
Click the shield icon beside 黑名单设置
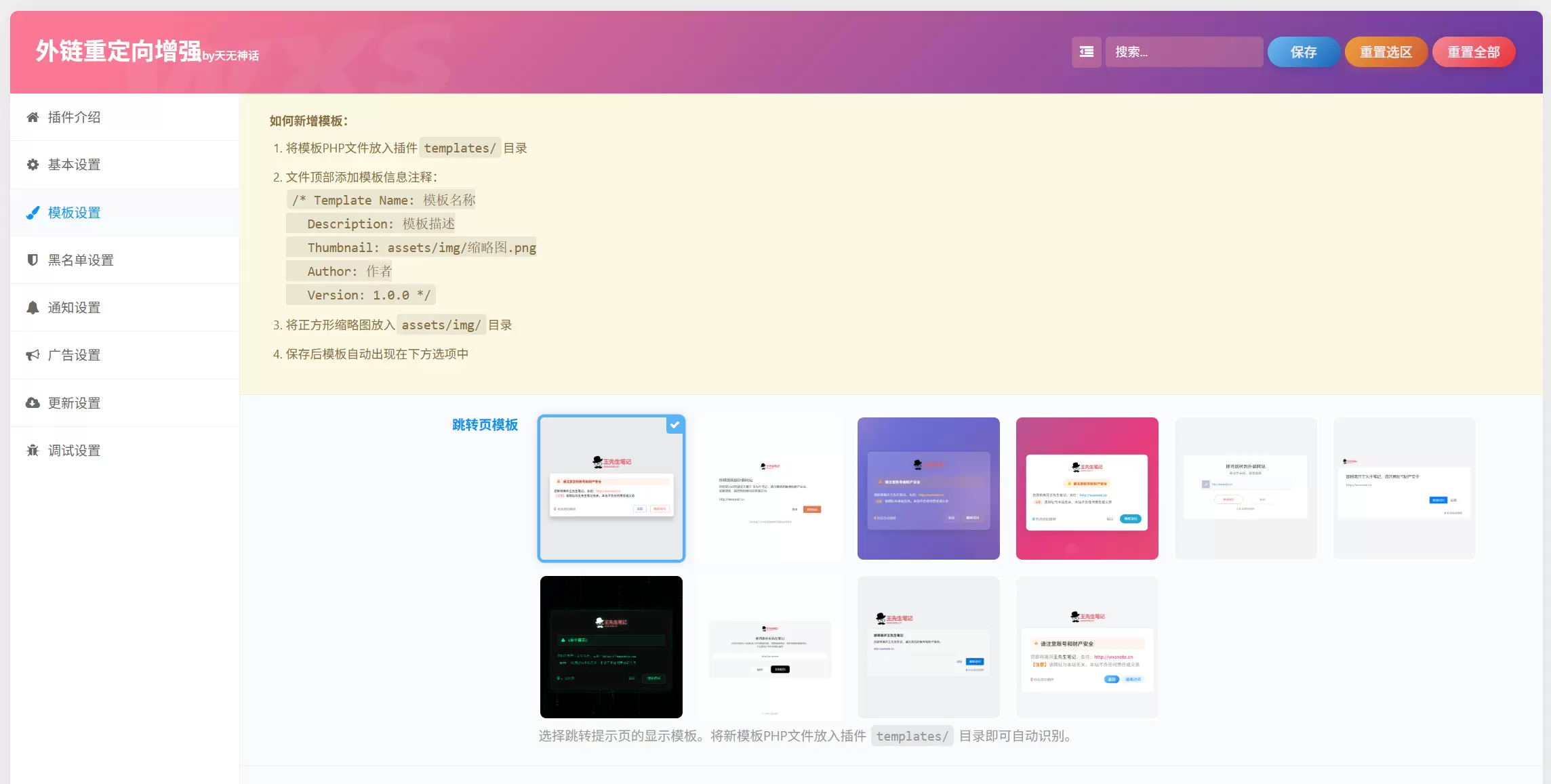tap(33, 260)
